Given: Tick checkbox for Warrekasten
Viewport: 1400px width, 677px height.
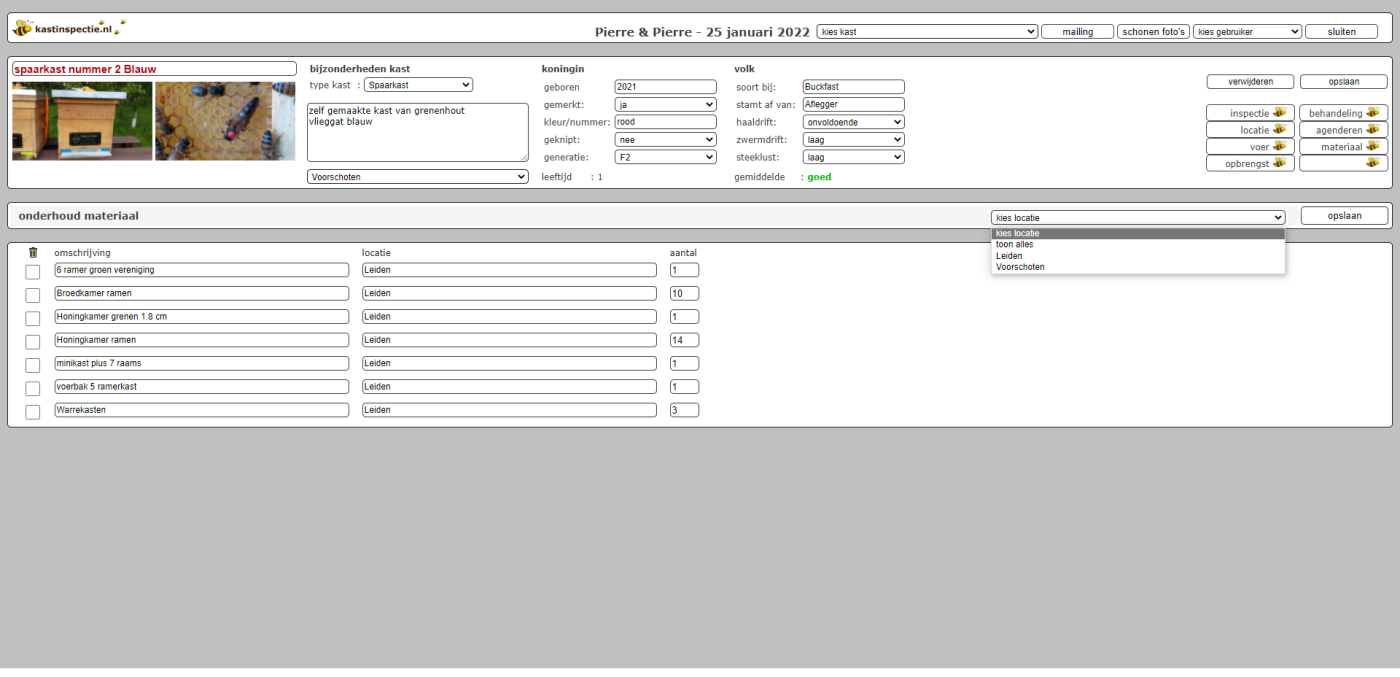Looking at the screenshot, I should [x=33, y=412].
